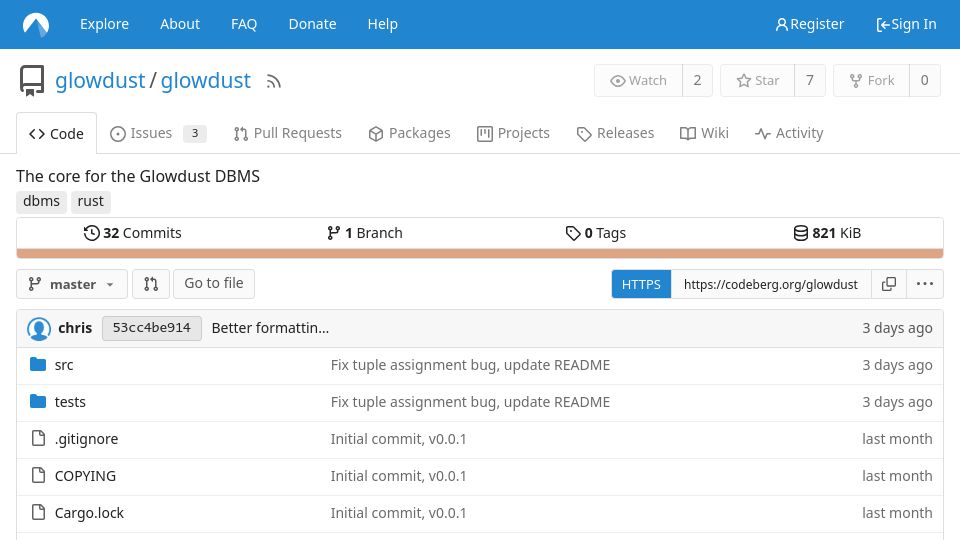
Task: View the 0 Tags list
Action: coord(596,233)
